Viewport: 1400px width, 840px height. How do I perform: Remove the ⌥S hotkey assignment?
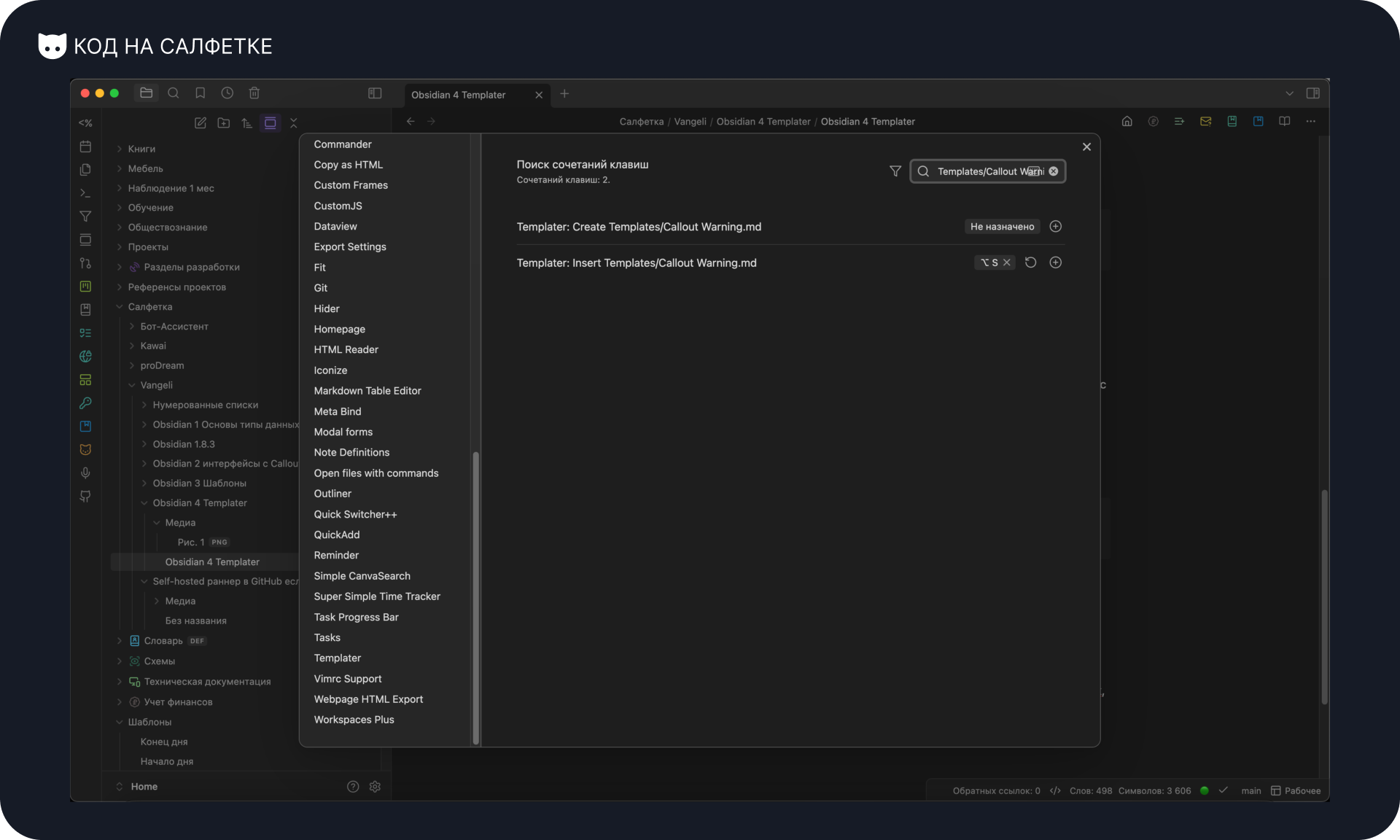[1007, 262]
